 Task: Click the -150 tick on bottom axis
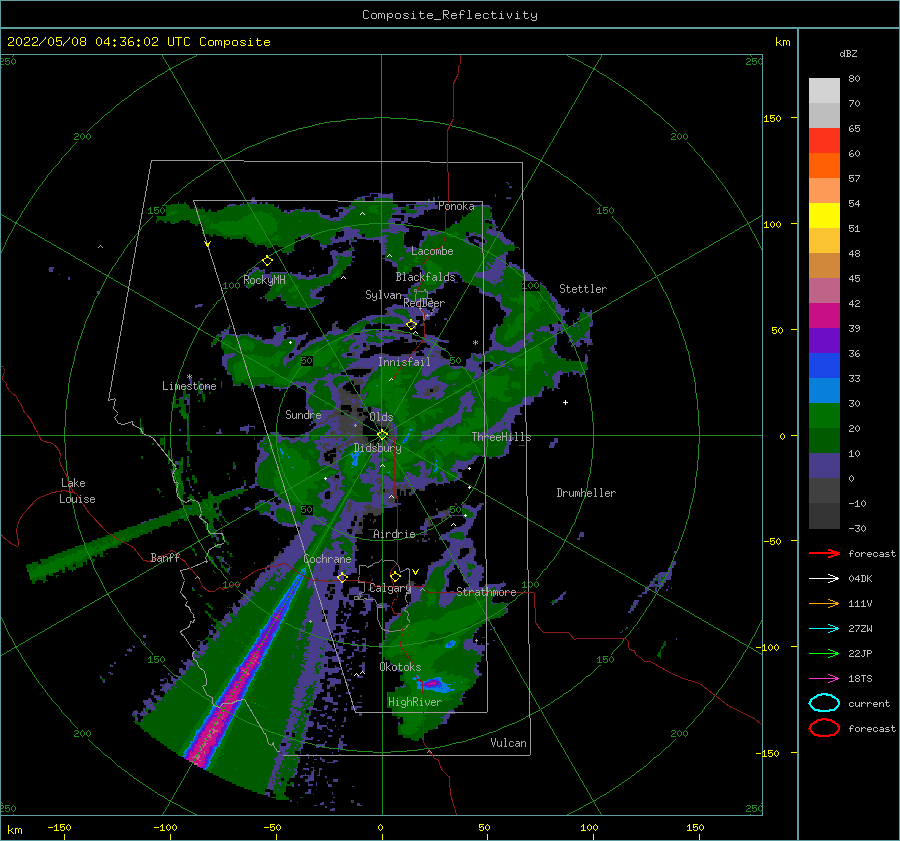pos(59,827)
